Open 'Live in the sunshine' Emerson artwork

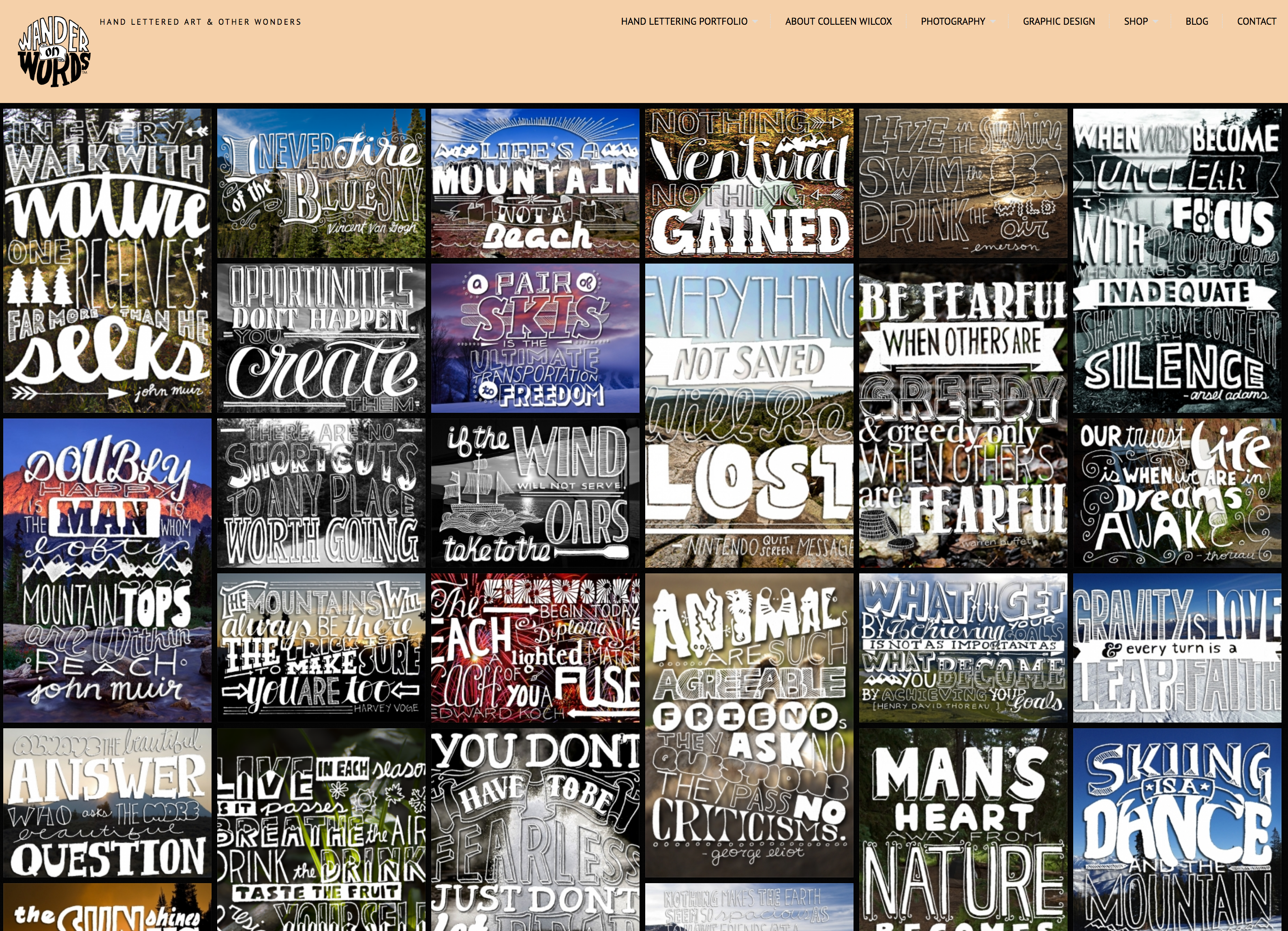[963, 183]
